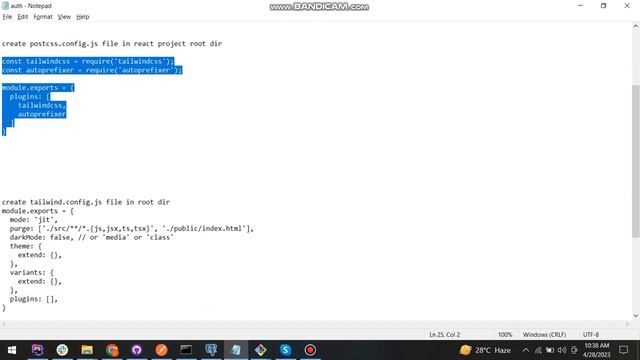Click the UTF-8 encoding status entry
Image resolution: width=640 pixels, height=360 pixels.
point(591,334)
